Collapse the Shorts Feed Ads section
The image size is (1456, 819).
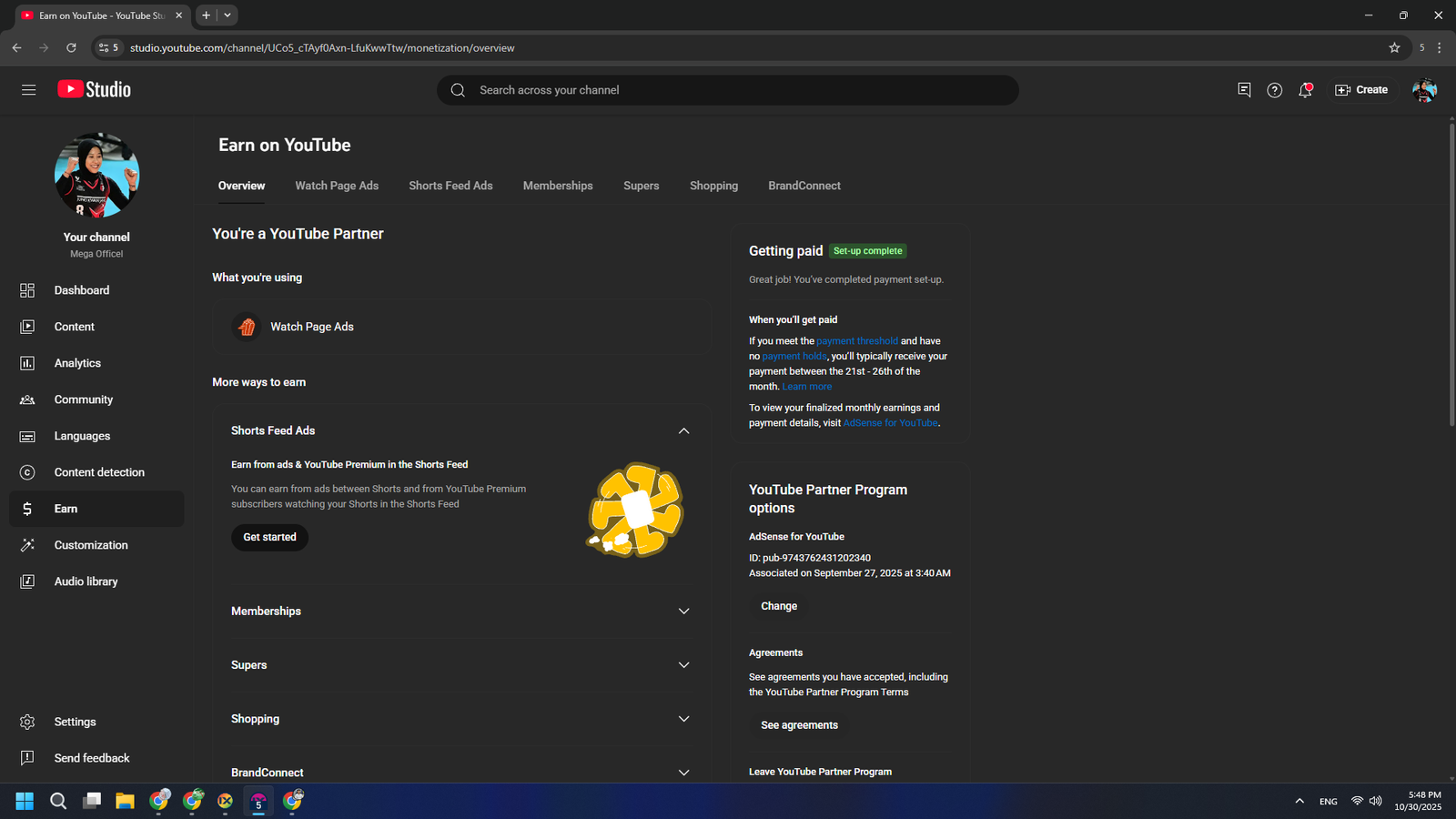683,430
